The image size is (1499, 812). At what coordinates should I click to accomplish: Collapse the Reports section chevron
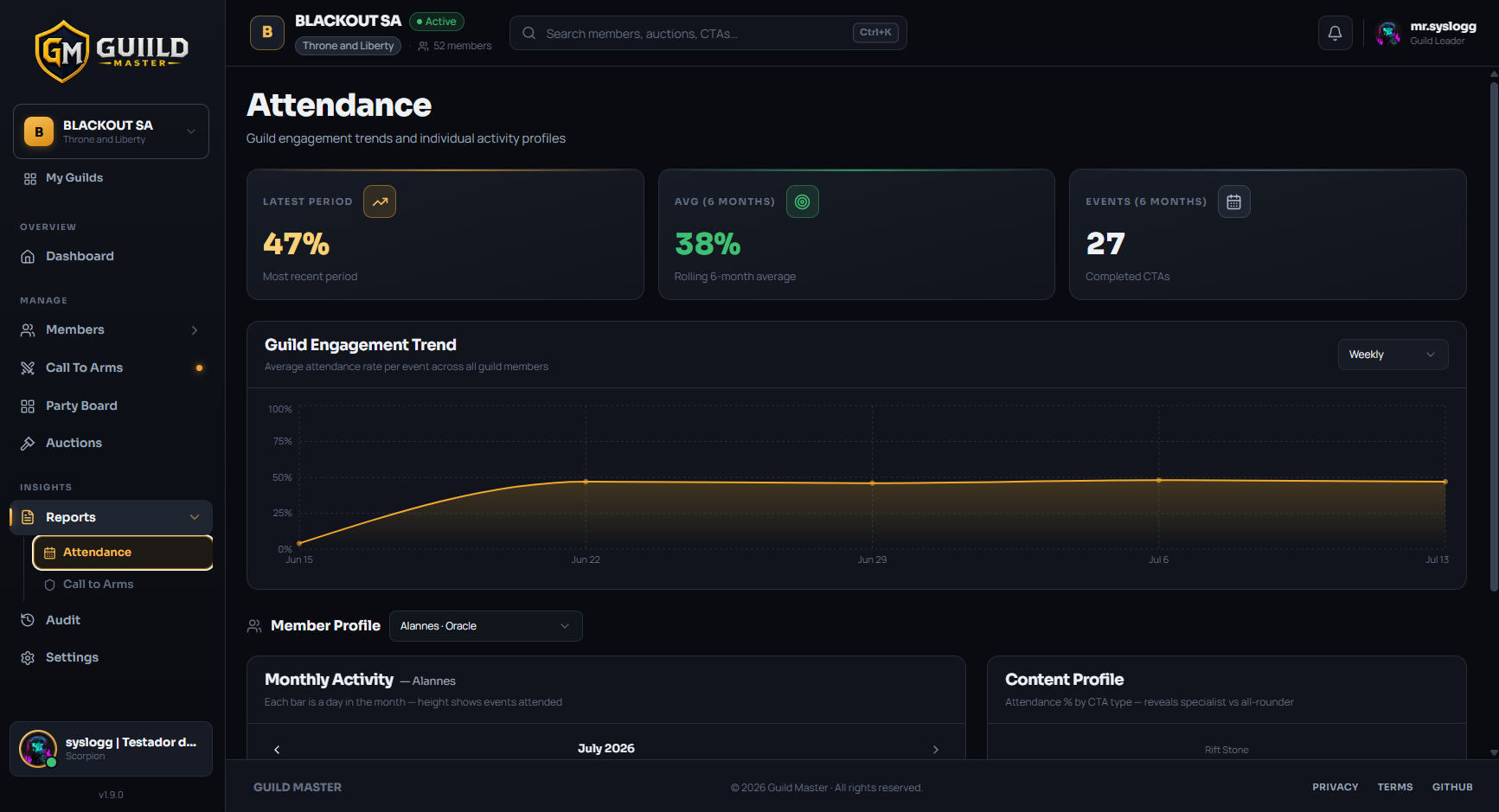[x=195, y=517]
